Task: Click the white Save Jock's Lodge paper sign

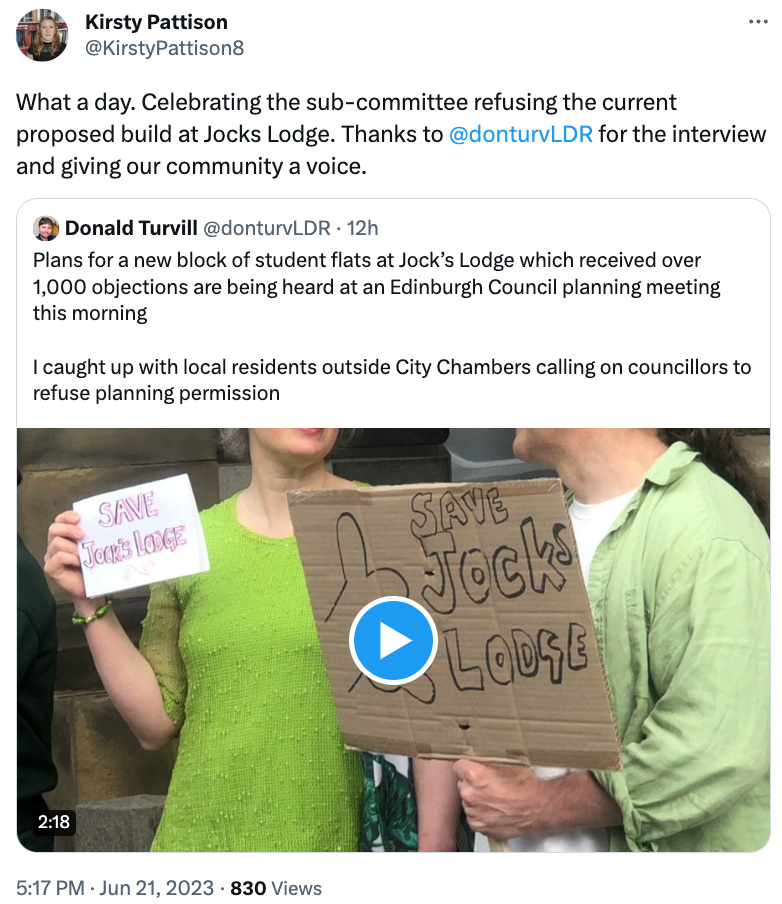Action: click(141, 536)
